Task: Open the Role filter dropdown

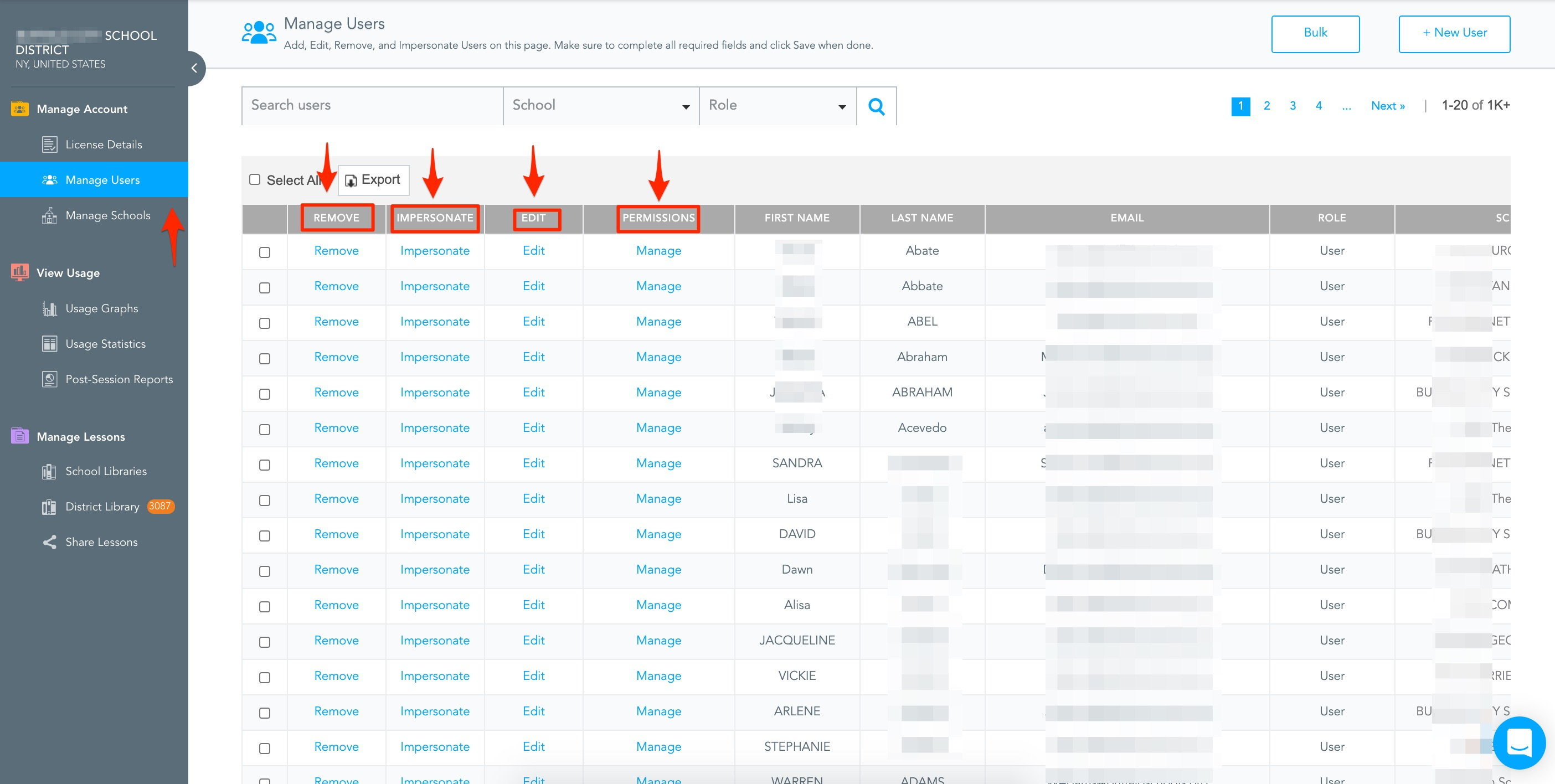Action: point(778,106)
